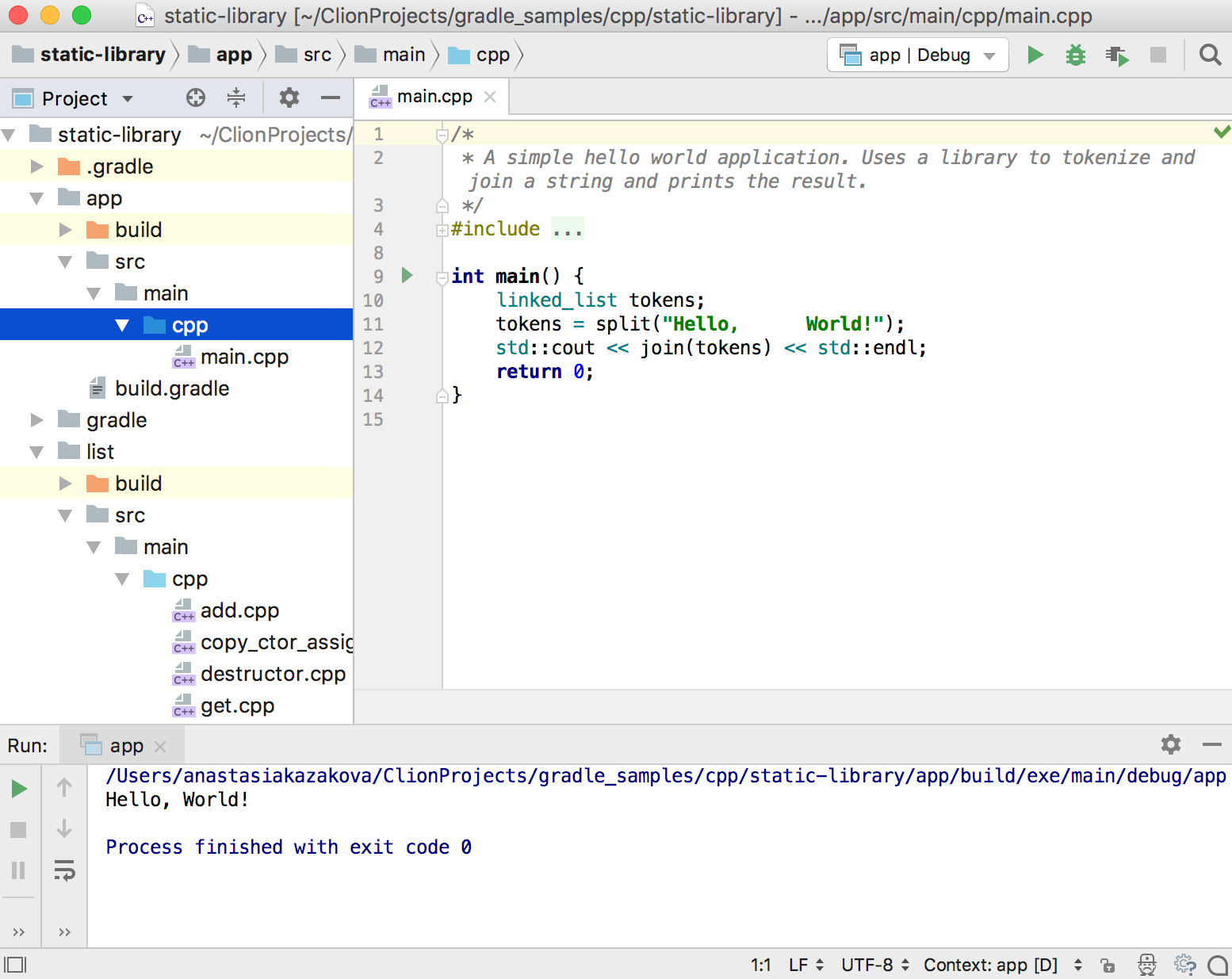This screenshot has width=1232, height=979.
Task: Click the chat bubble icon in status bar
Action: 1218,965
